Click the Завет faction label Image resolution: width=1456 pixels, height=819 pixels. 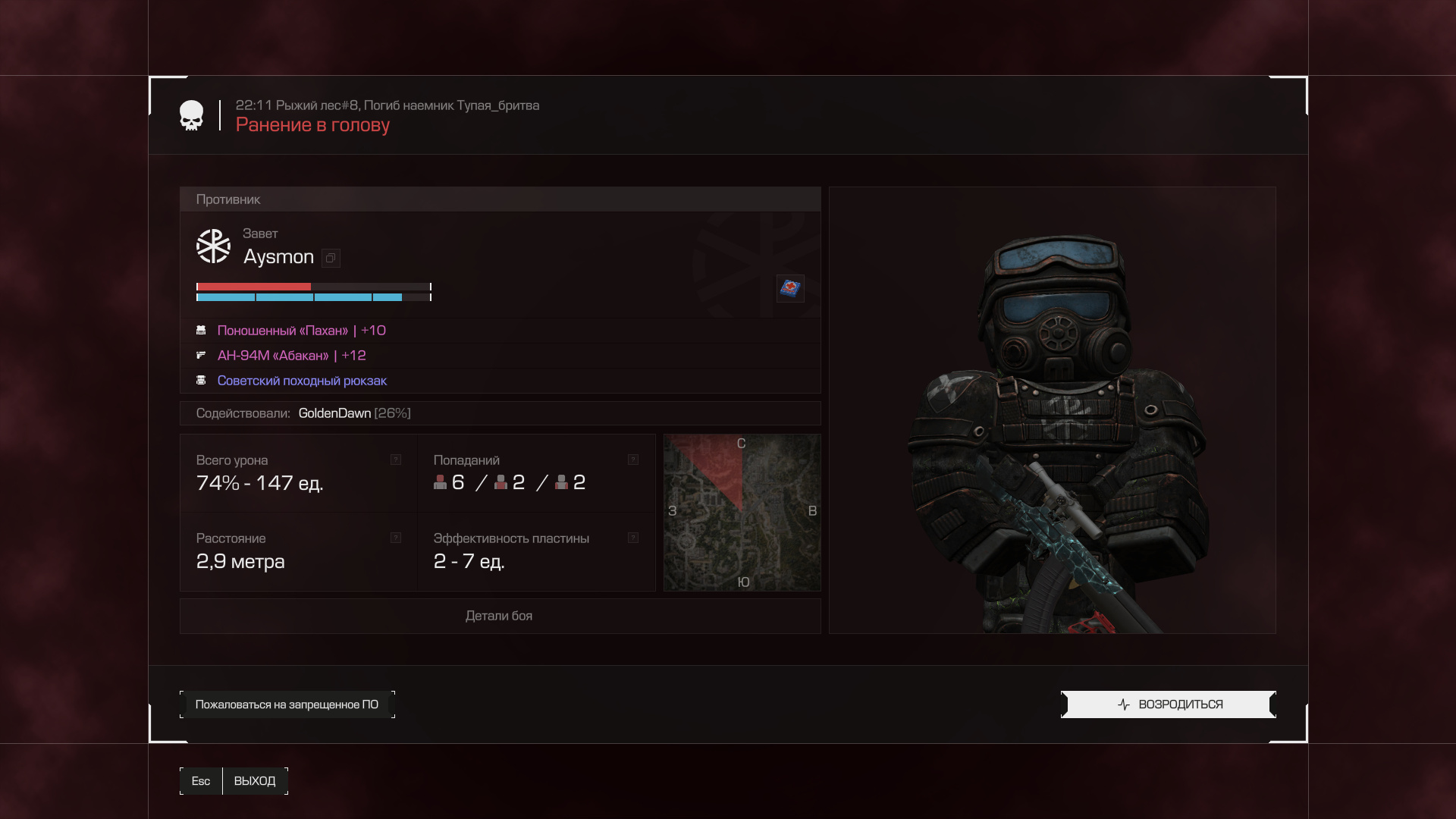[x=260, y=234]
